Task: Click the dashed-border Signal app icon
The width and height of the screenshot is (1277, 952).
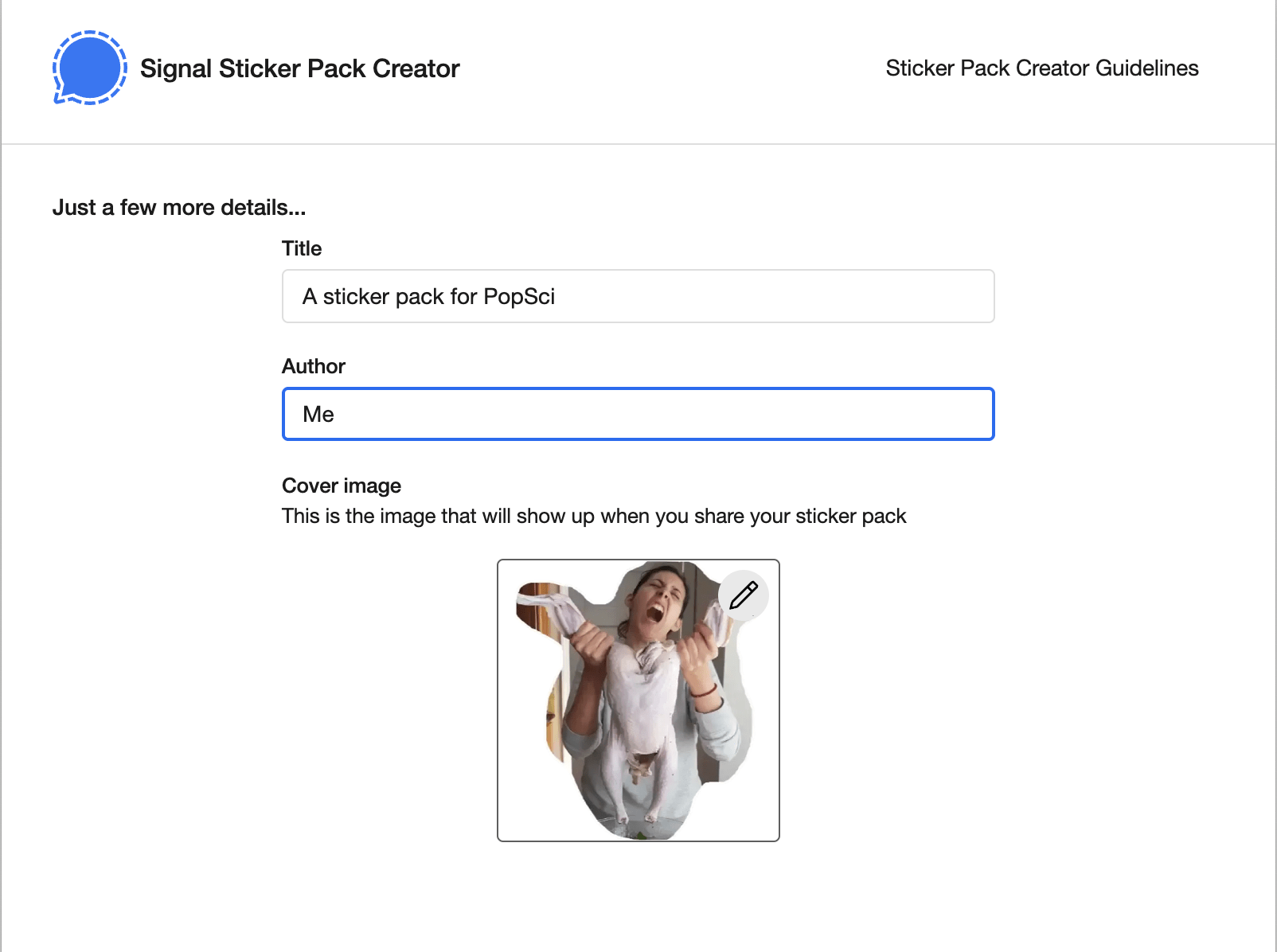Action: 89,68
